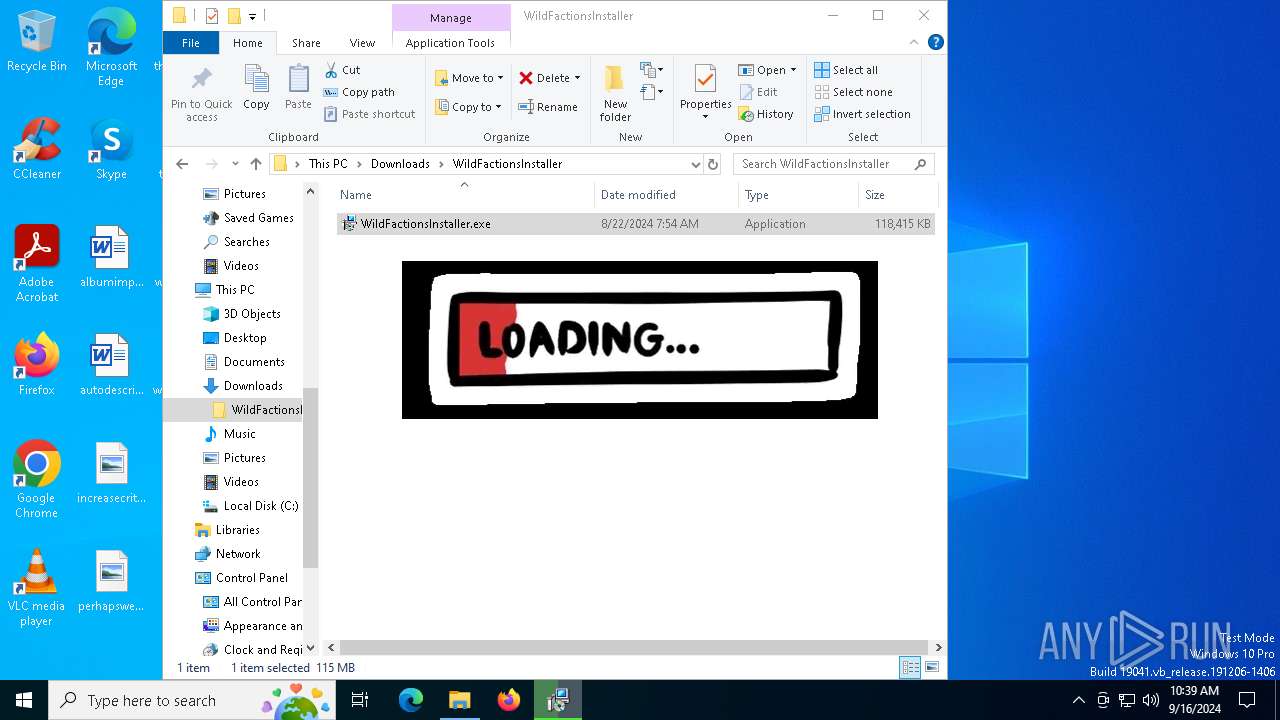
Task: Click the Copy icon in Clipboard group
Action: [x=256, y=88]
